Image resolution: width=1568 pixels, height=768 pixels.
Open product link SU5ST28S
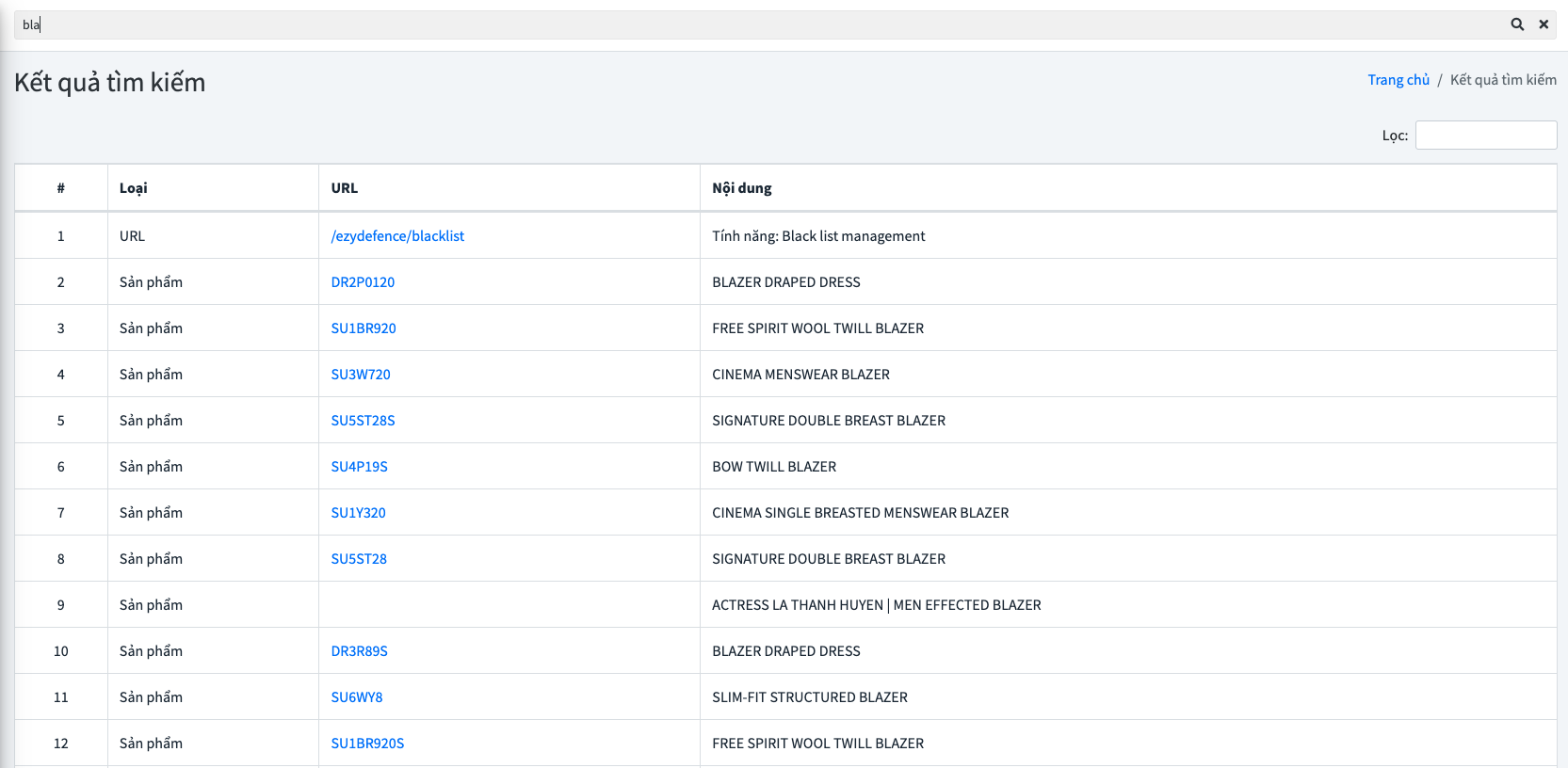[x=363, y=421]
